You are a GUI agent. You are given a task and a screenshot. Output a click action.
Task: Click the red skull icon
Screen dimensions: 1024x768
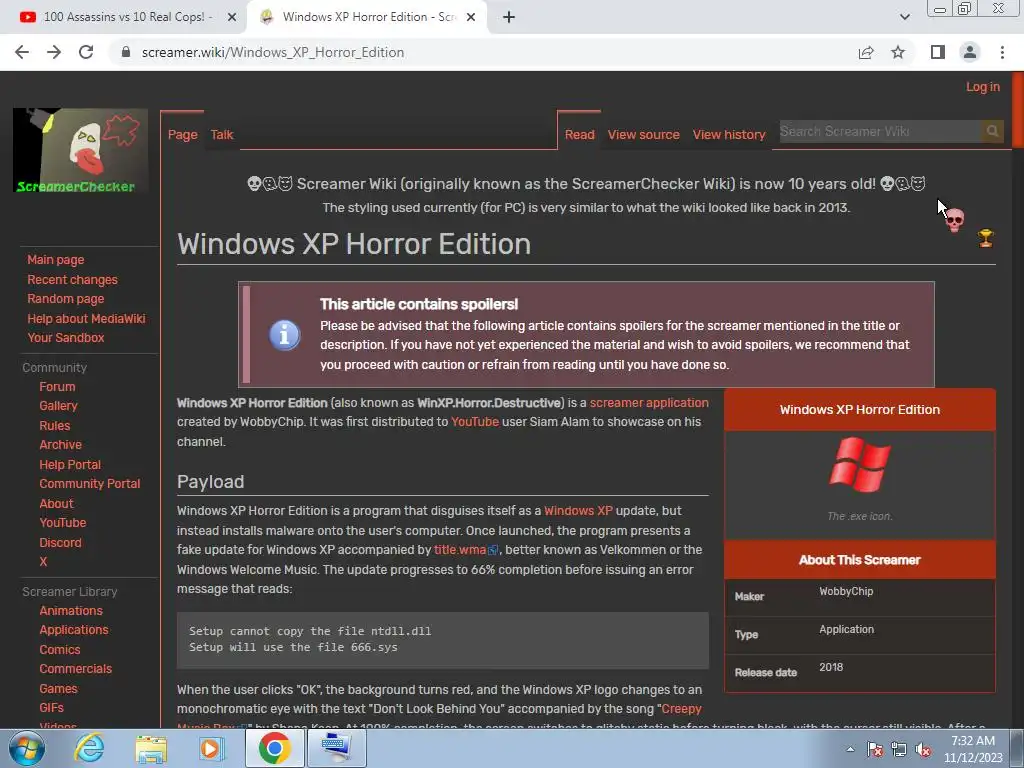955,221
